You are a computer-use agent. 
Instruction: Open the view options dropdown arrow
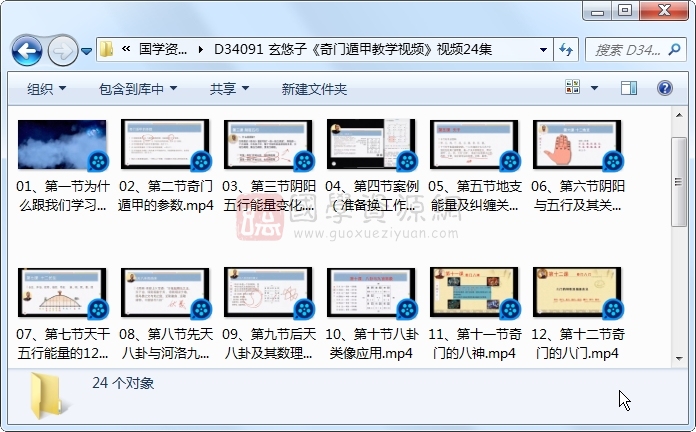[594, 88]
